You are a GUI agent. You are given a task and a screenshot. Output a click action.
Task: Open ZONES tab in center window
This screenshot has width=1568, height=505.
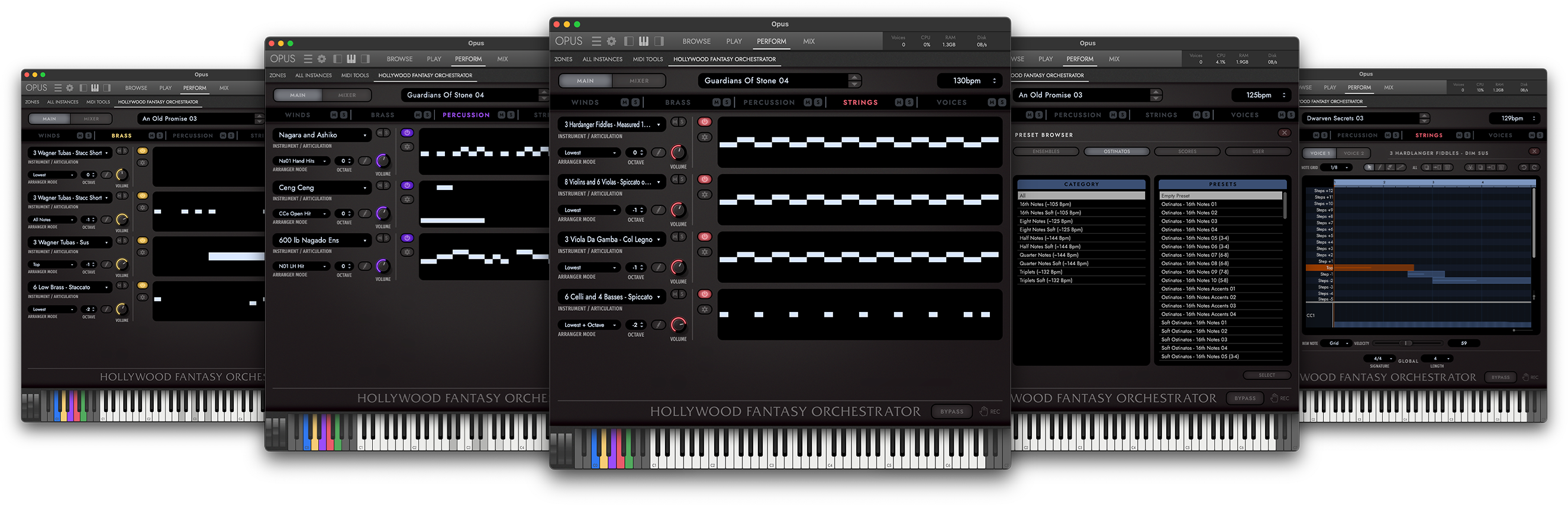coord(563,59)
